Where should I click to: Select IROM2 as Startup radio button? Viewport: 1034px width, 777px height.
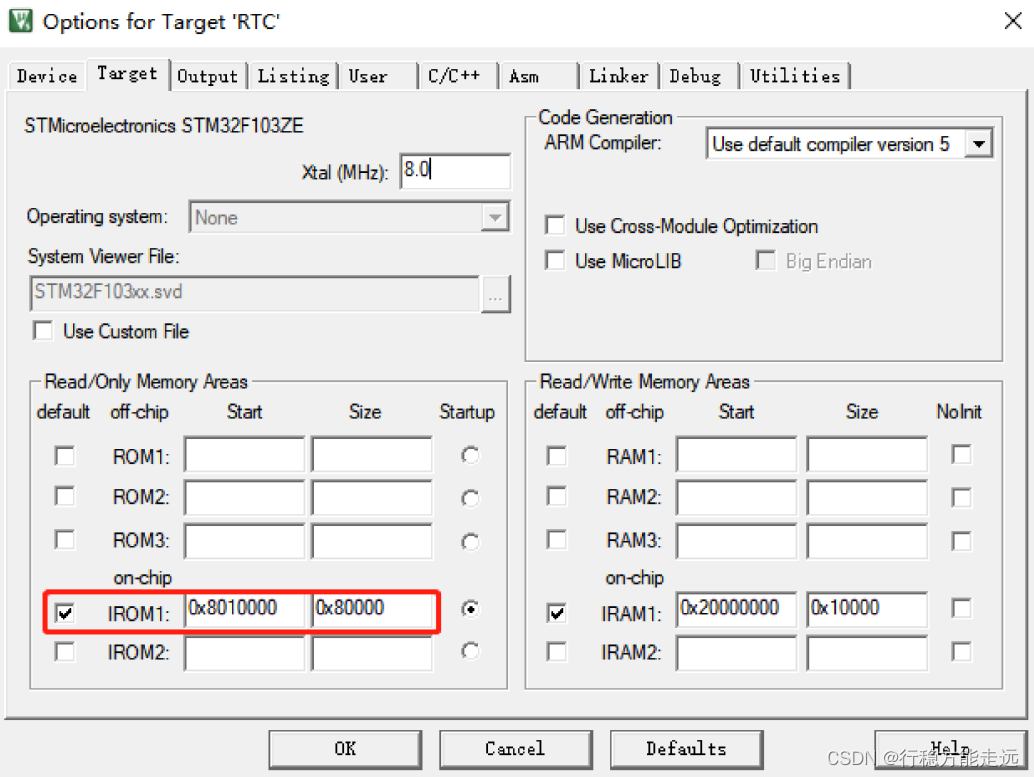[470, 651]
